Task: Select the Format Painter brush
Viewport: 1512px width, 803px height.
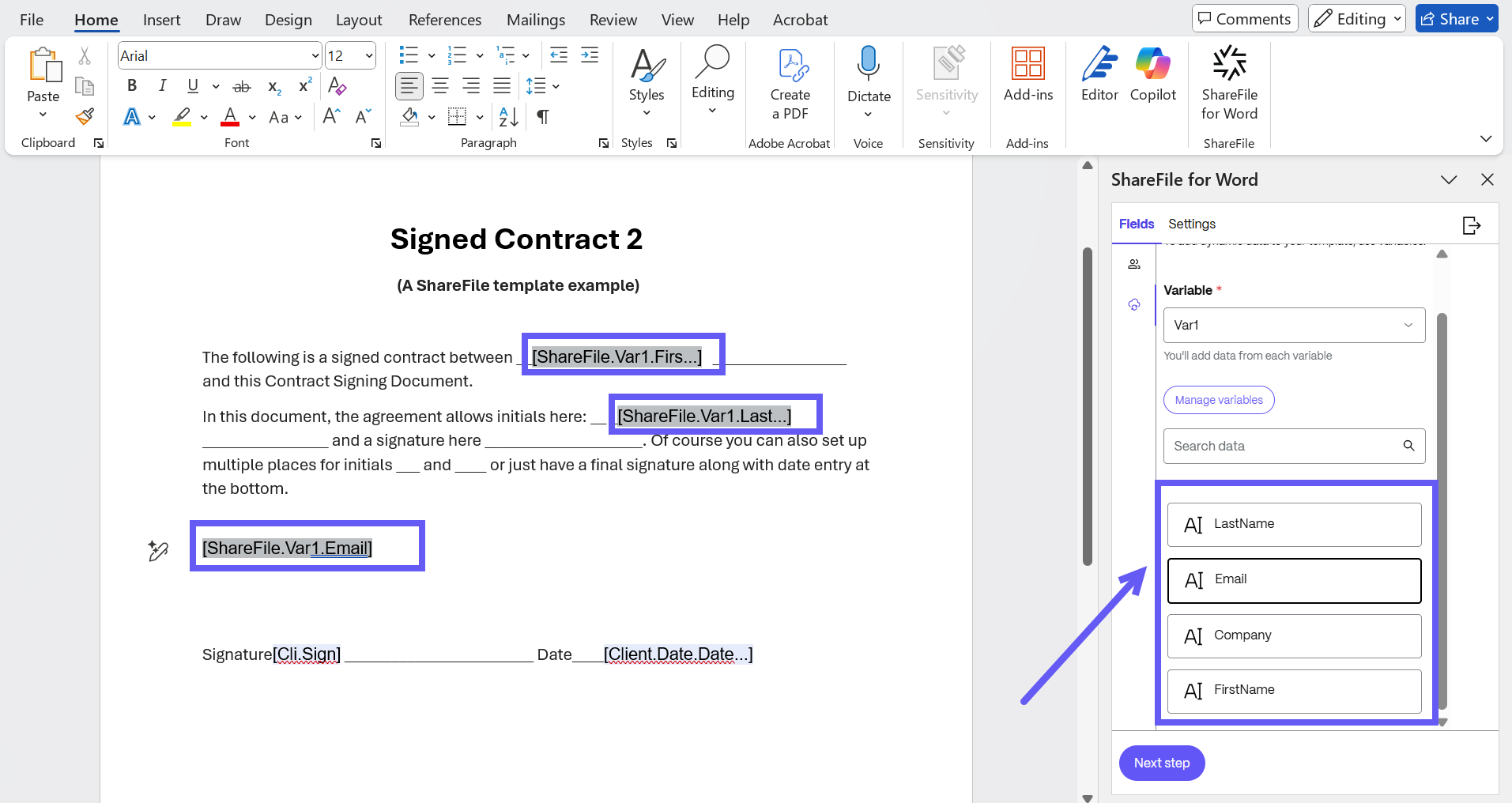Action: click(x=85, y=117)
